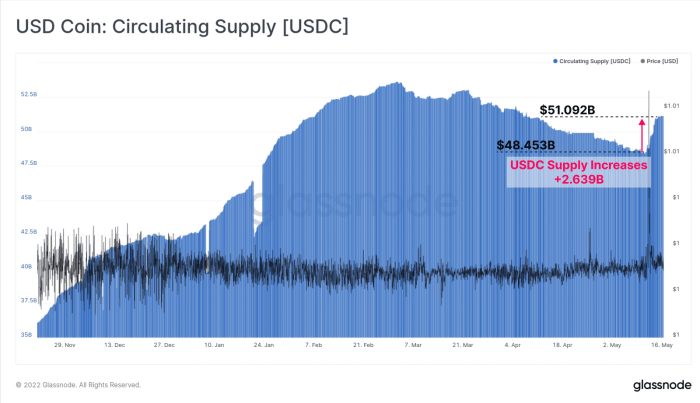The width and height of the screenshot is (700, 403).
Task: Click the glassnode watermark in chart center
Action: tap(355, 203)
